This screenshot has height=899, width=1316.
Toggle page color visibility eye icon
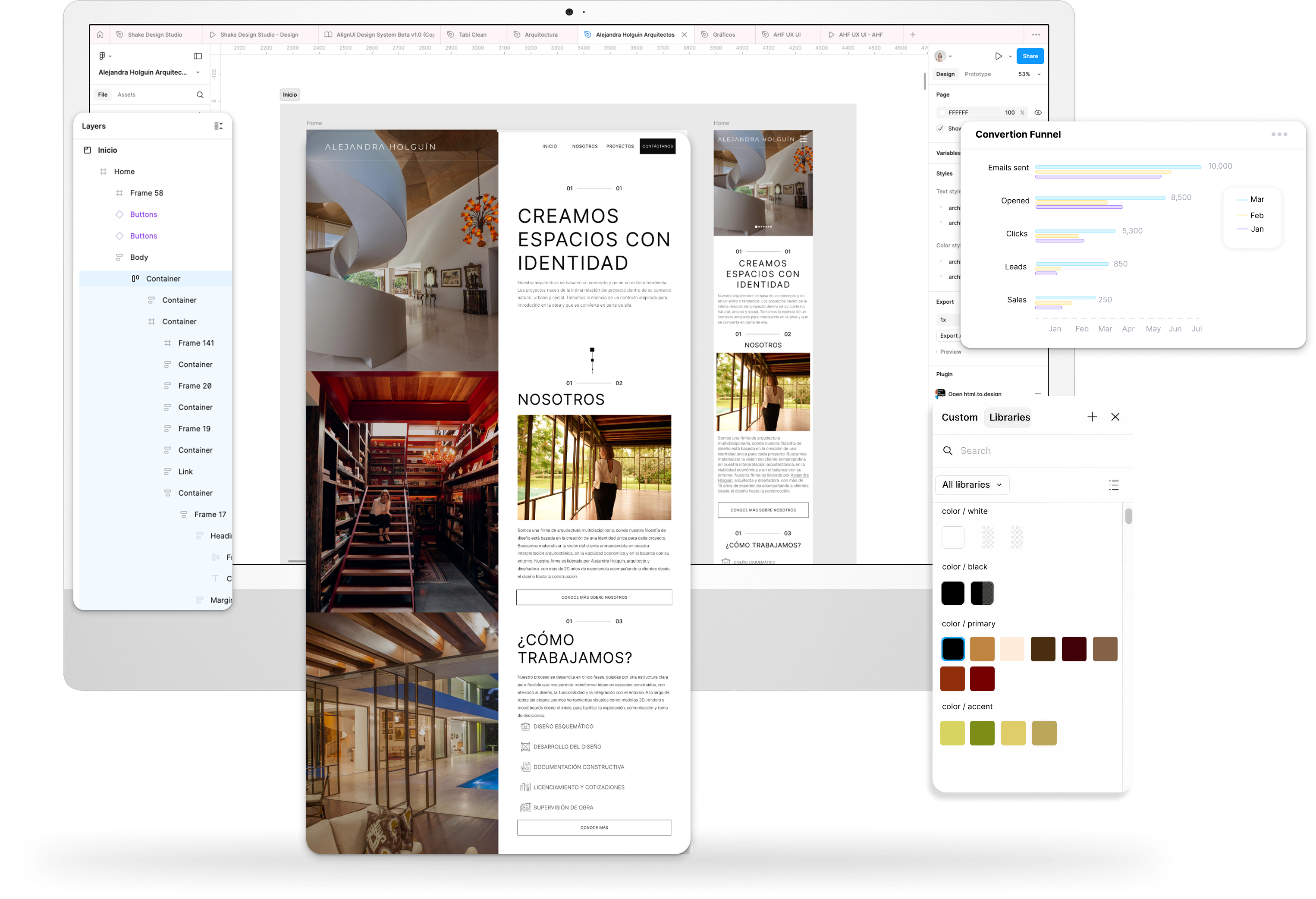[1038, 113]
